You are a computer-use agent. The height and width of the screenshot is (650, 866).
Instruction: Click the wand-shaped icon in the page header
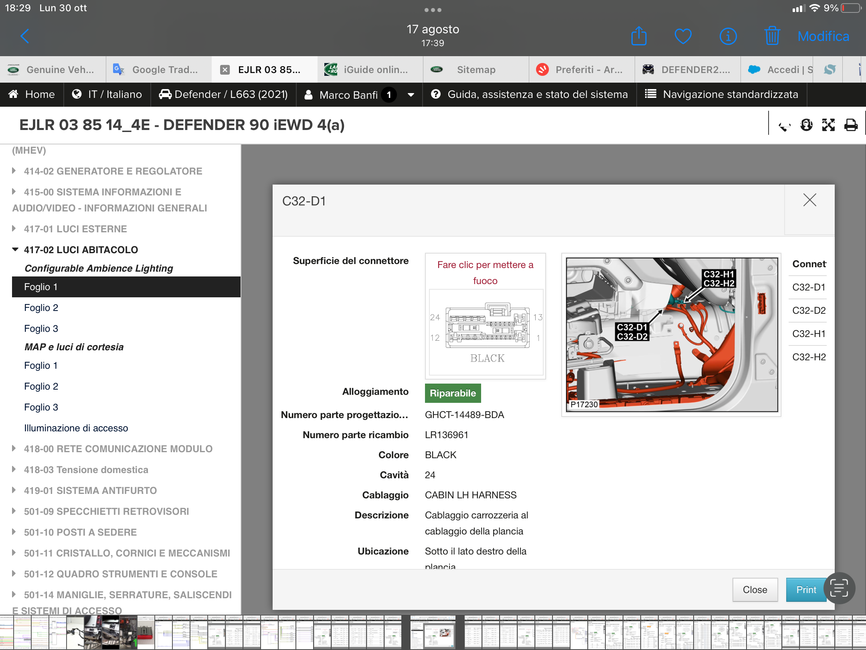(784, 126)
